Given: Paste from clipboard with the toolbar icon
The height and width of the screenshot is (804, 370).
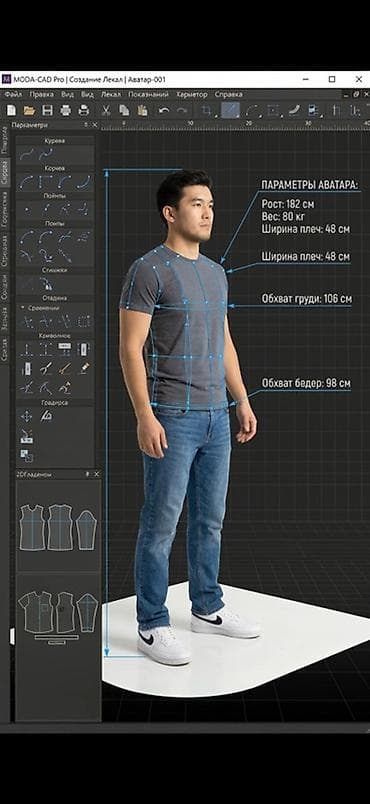Looking at the screenshot, I should [142, 110].
